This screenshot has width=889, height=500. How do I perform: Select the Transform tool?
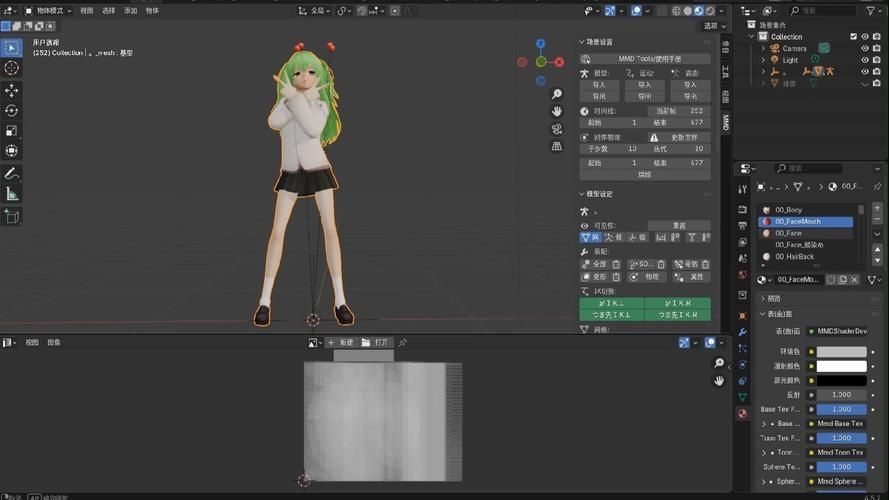[x=11, y=151]
